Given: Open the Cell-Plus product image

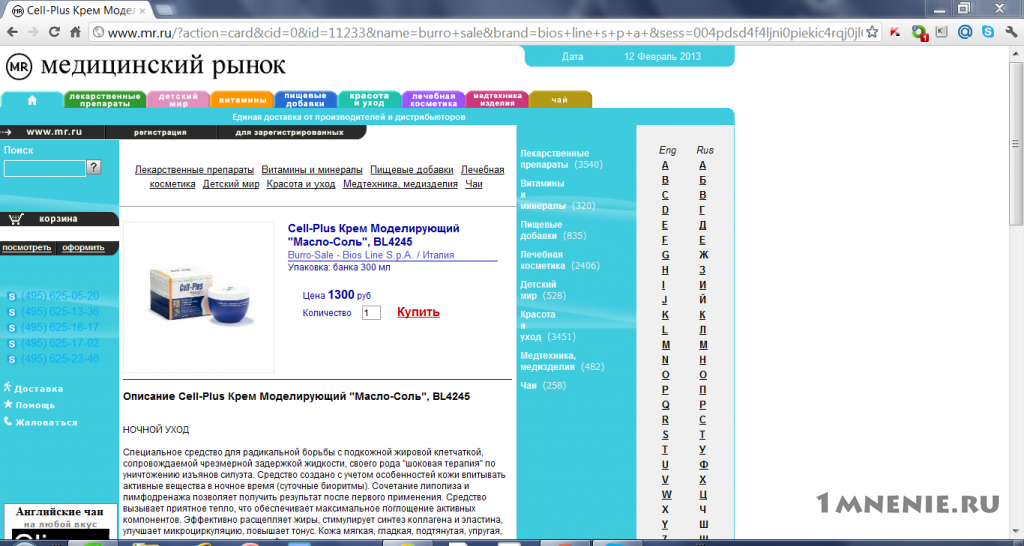Looking at the screenshot, I should click(x=199, y=297).
